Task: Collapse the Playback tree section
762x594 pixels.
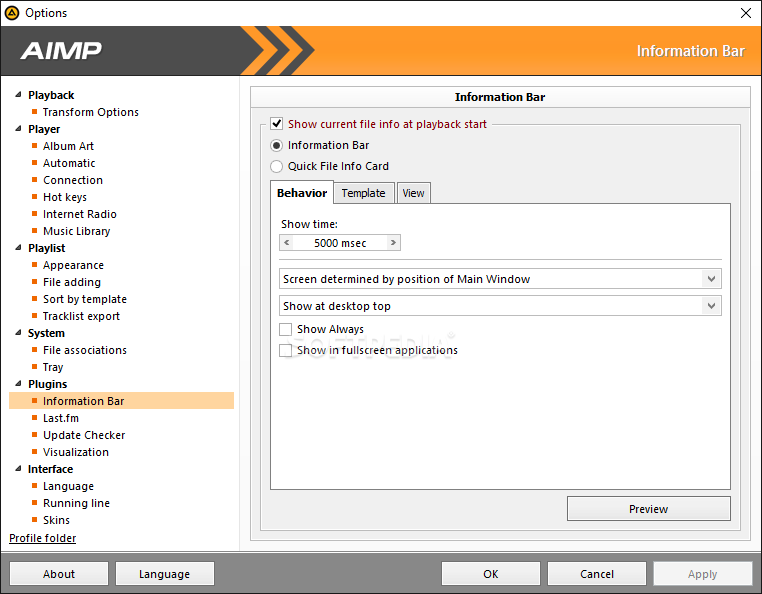Action: [x=18, y=95]
